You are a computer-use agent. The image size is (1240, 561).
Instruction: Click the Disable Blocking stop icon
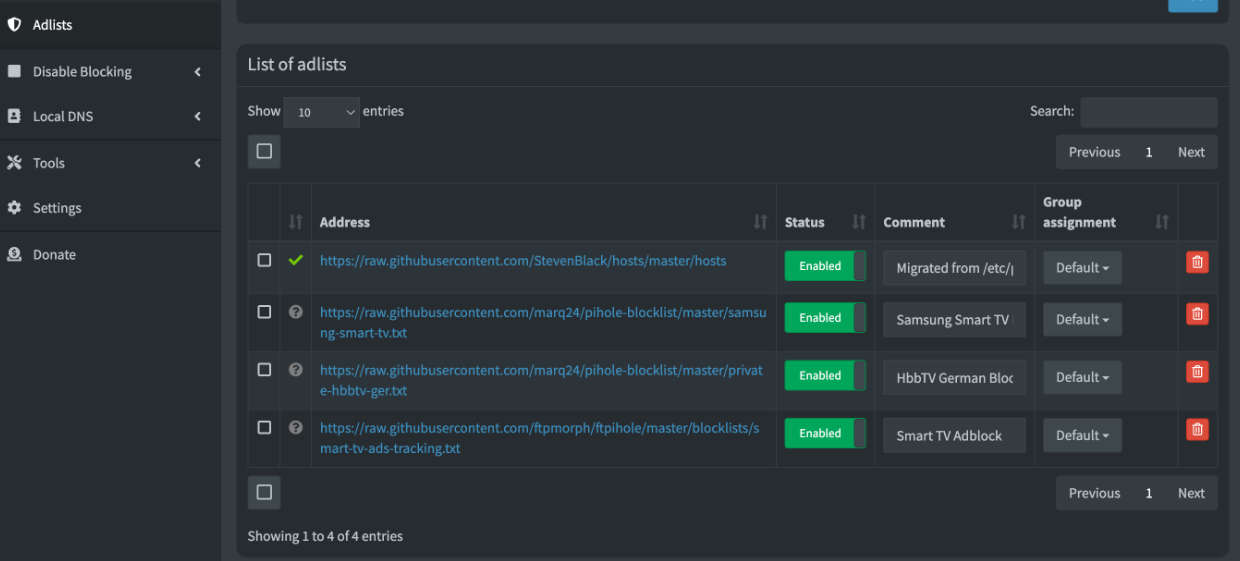click(x=14, y=71)
